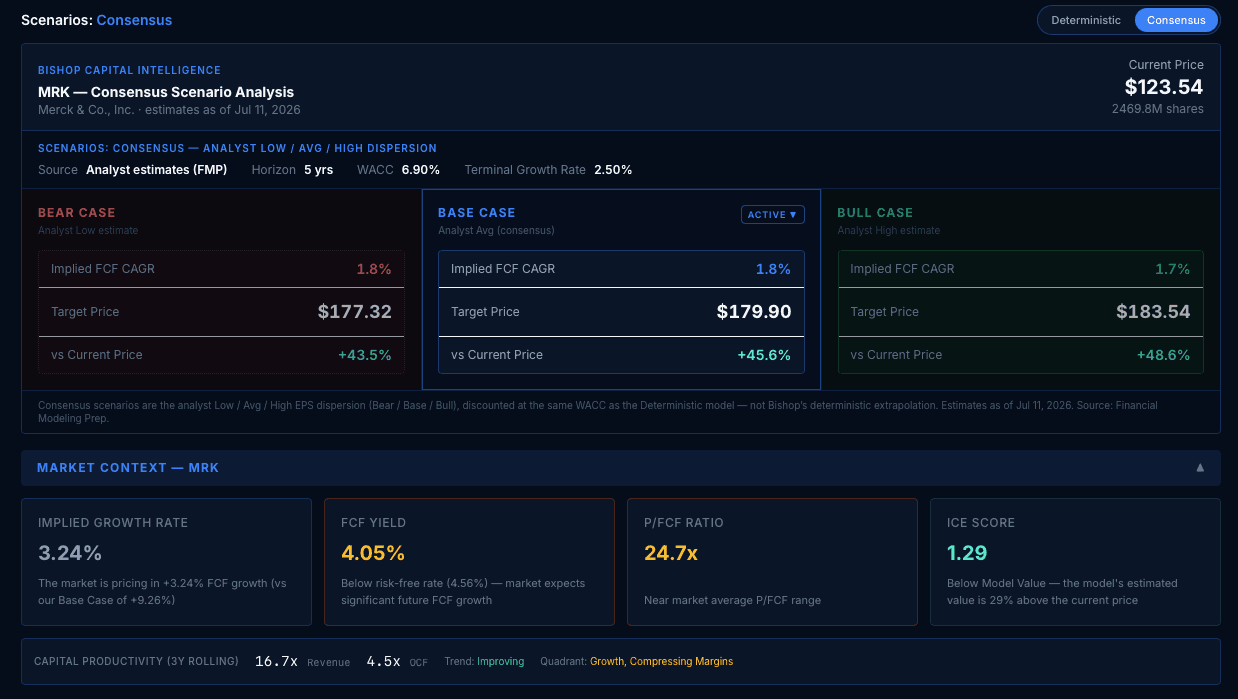This screenshot has height=699, width=1238.
Task: Click the +48.6% vs Current Price value
Action: tap(1163, 355)
